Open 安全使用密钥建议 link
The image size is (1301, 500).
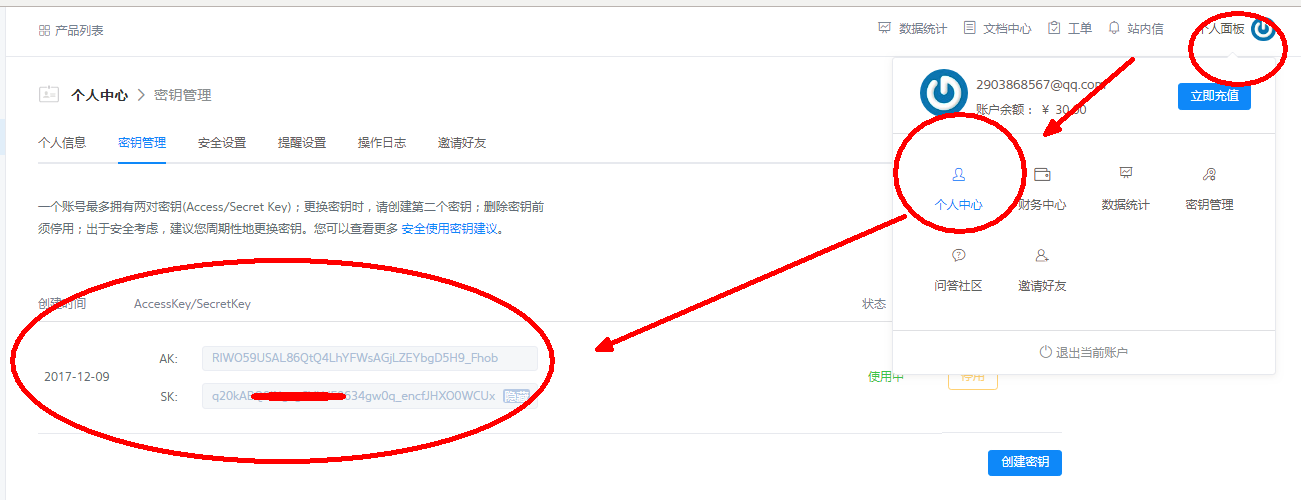[x=449, y=229]
